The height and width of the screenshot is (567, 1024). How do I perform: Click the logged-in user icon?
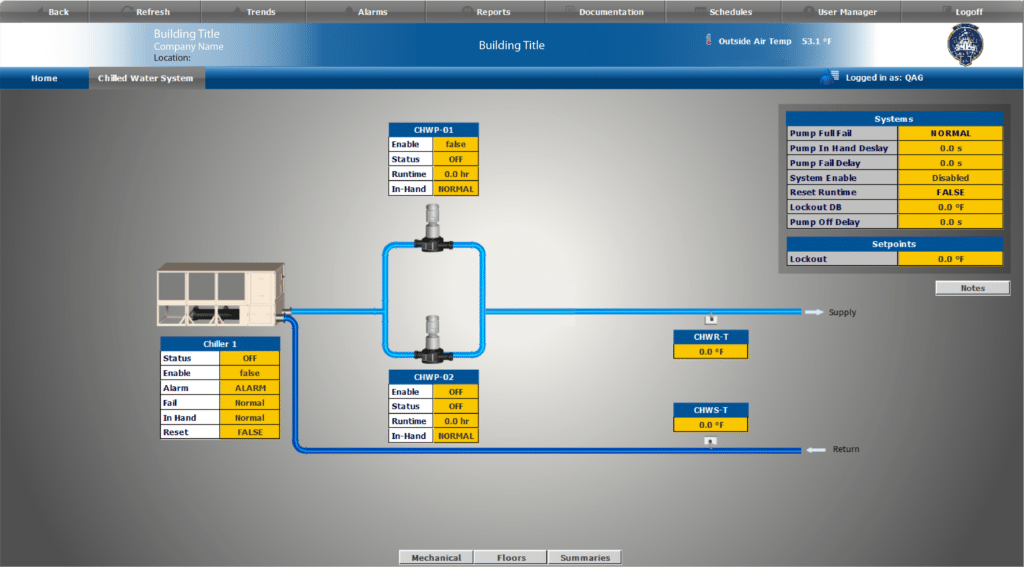click(x=829, y=77)
